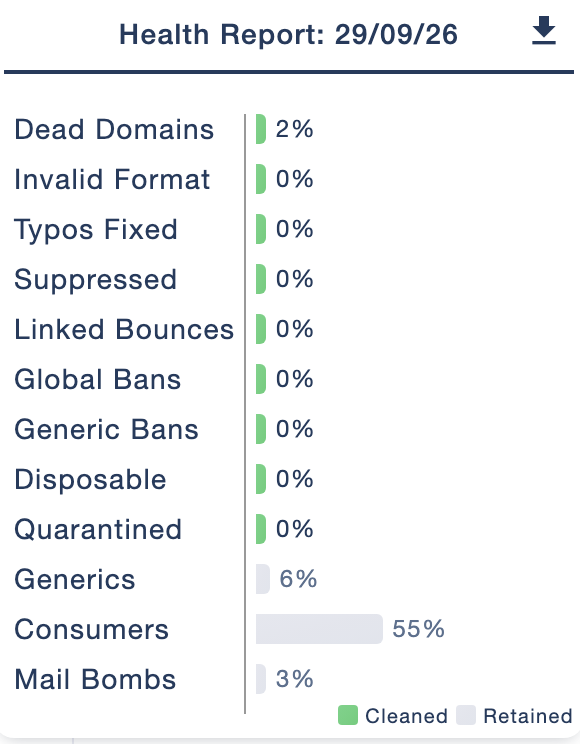Select the Quarantined label

coord(98,530)
